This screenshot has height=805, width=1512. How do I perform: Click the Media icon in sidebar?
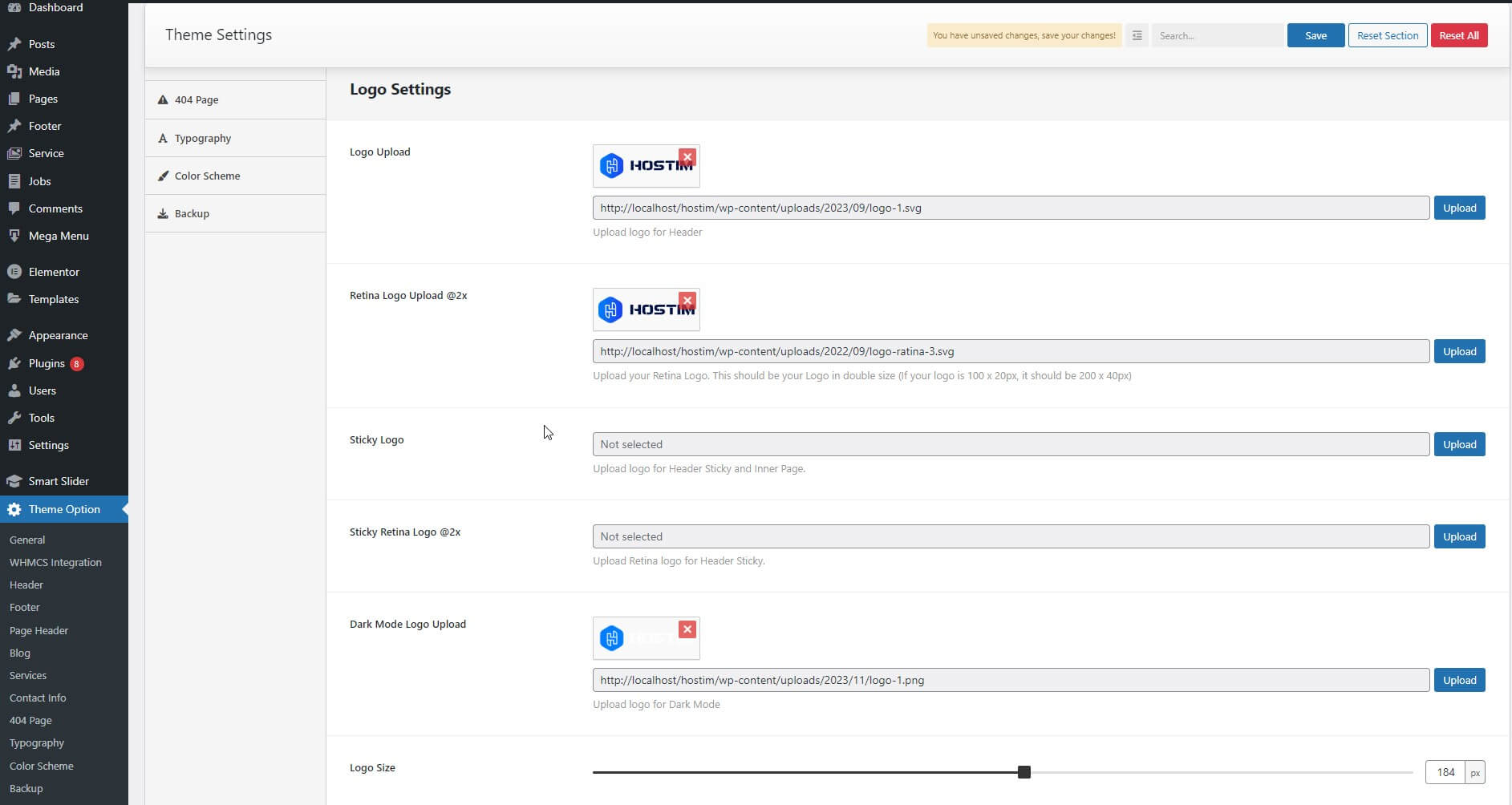[14, 71]
